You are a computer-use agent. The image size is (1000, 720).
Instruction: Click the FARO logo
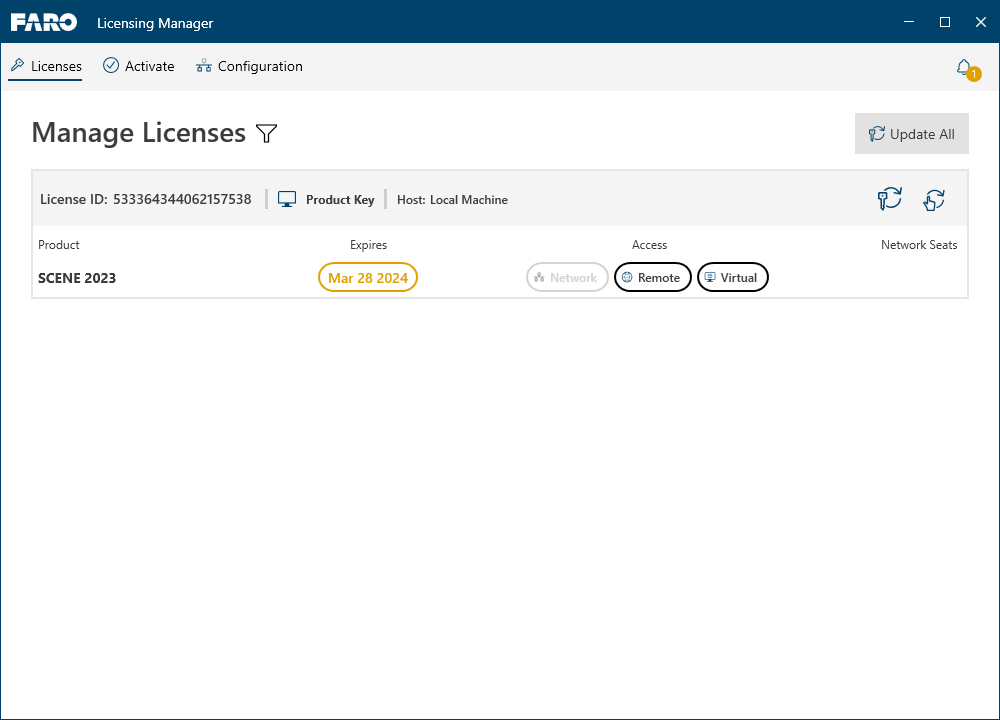pos(44,22)
